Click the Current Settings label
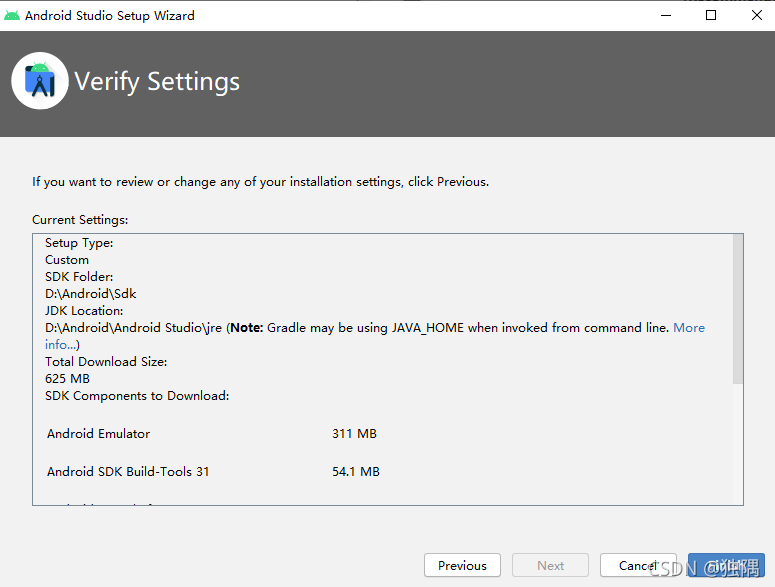The height and width of the screenshot is (587, 775). (80, 219)
